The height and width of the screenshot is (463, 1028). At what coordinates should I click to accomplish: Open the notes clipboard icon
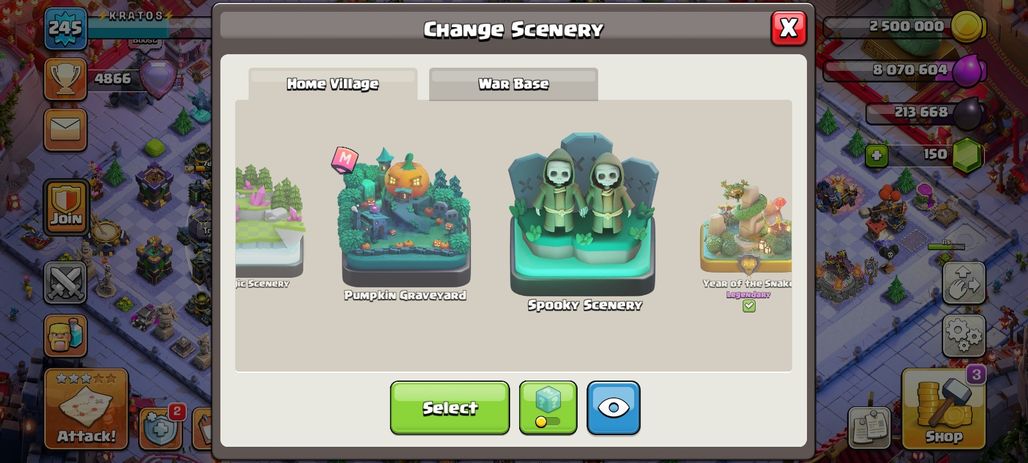869,428
